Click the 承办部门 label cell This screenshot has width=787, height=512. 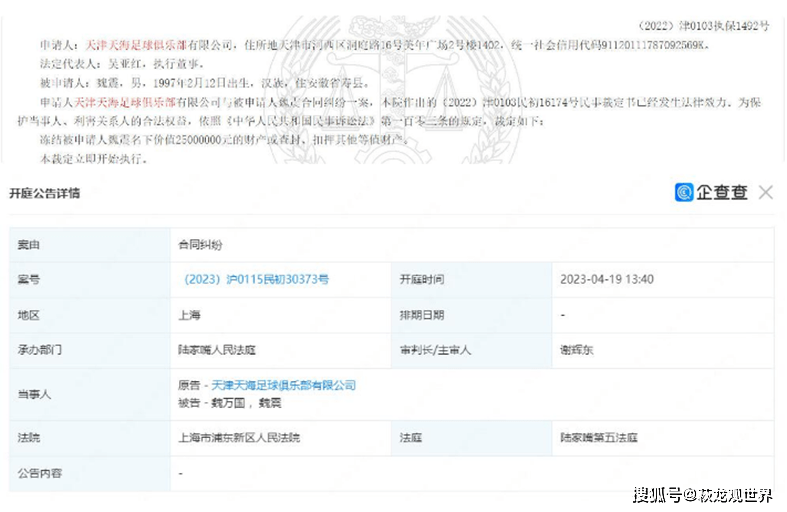(x=90, y=350)
